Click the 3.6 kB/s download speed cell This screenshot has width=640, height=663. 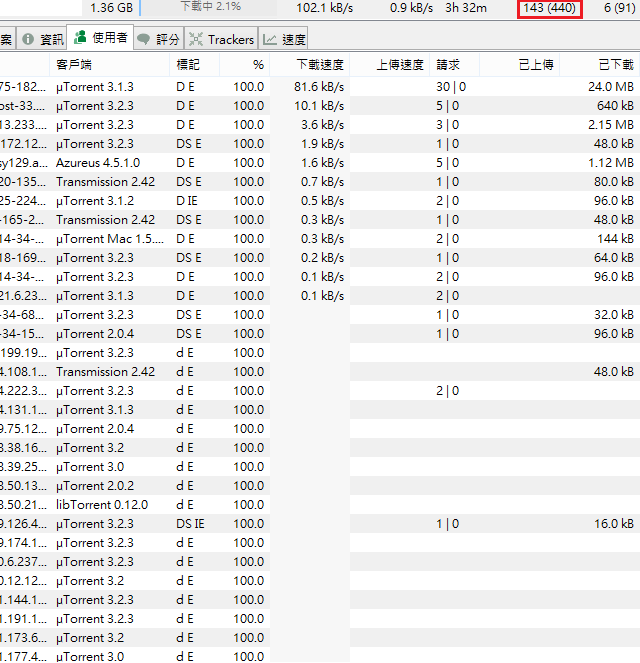click(323, 125)
